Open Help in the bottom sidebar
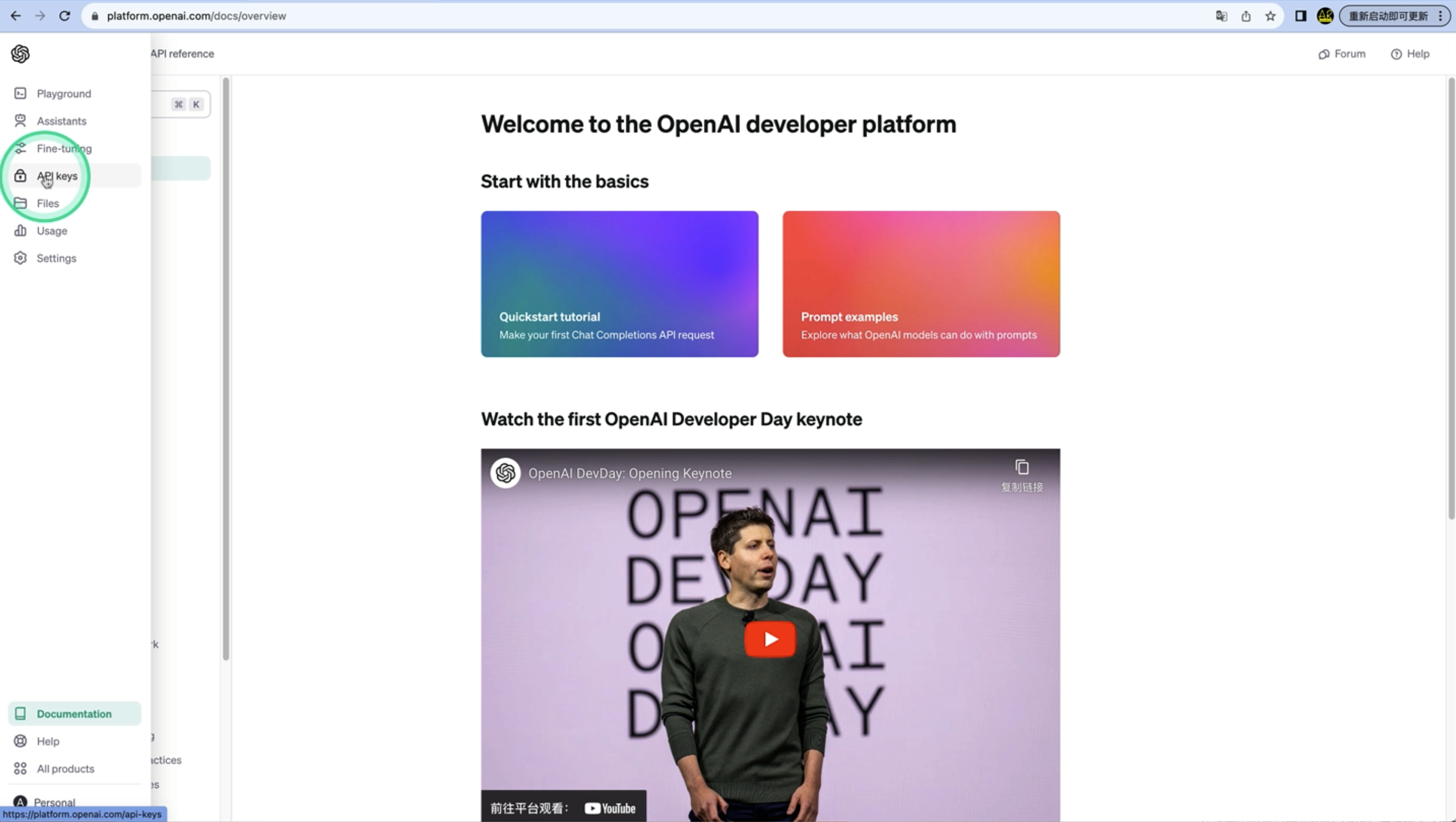This screenshot has height=822, width=1456. coord(75,741)
